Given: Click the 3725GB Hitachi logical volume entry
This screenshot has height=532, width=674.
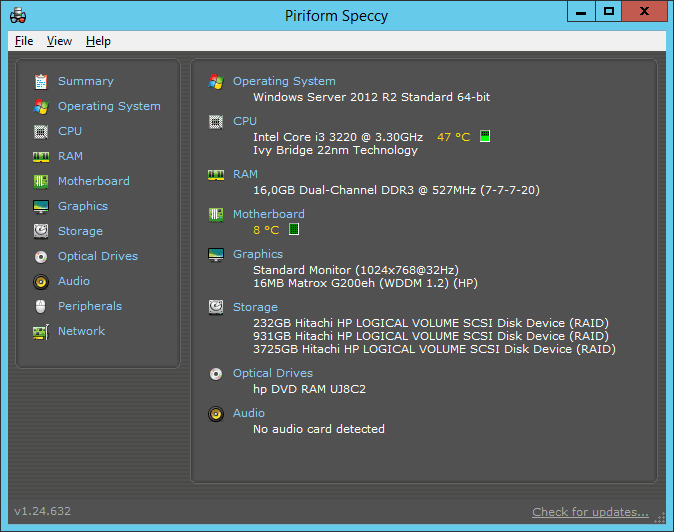Looking at the screenshot, I should click(x=434, y=349).
